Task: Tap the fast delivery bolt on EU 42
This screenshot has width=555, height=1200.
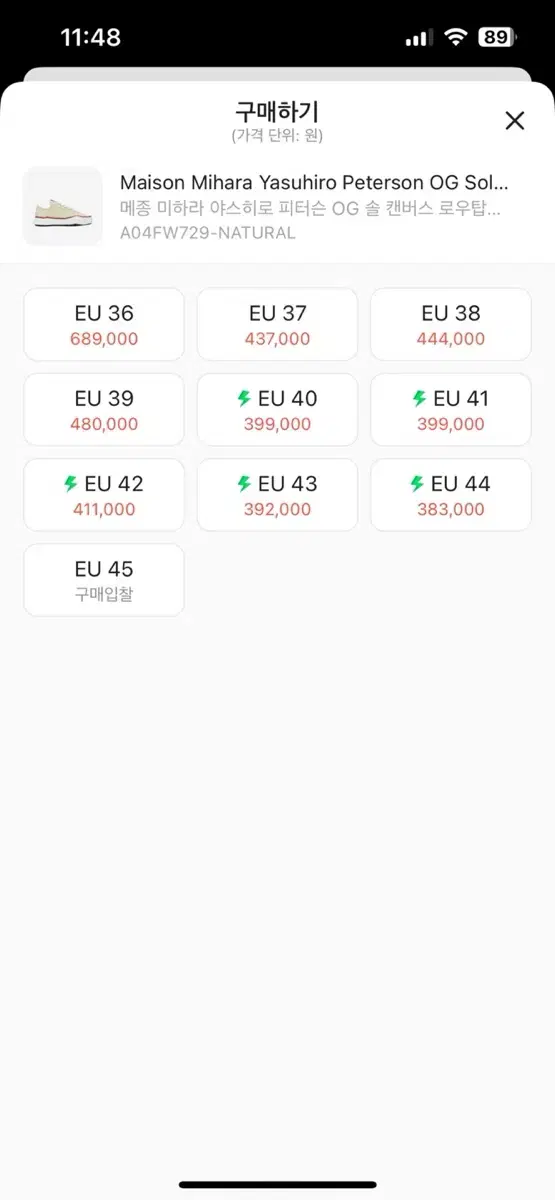Action: (70, 484)
